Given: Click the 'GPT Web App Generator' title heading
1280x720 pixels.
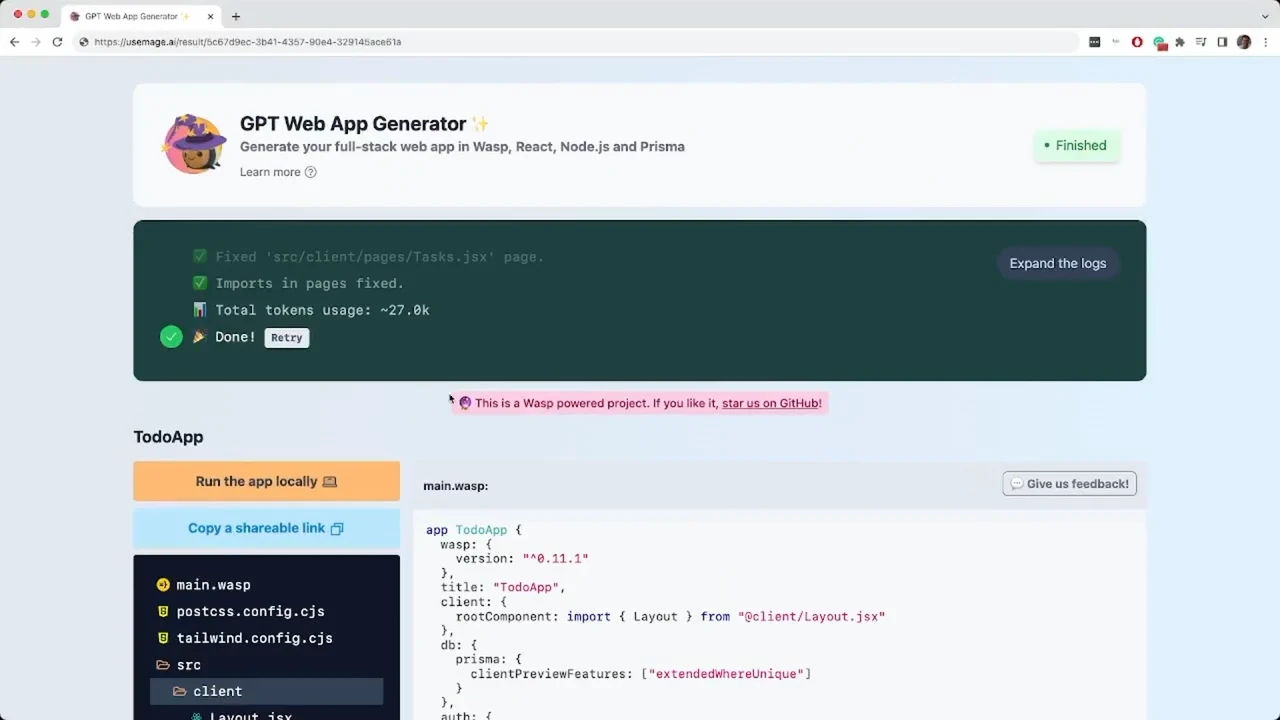Looking at the screenshot, I should click(353, 124).
